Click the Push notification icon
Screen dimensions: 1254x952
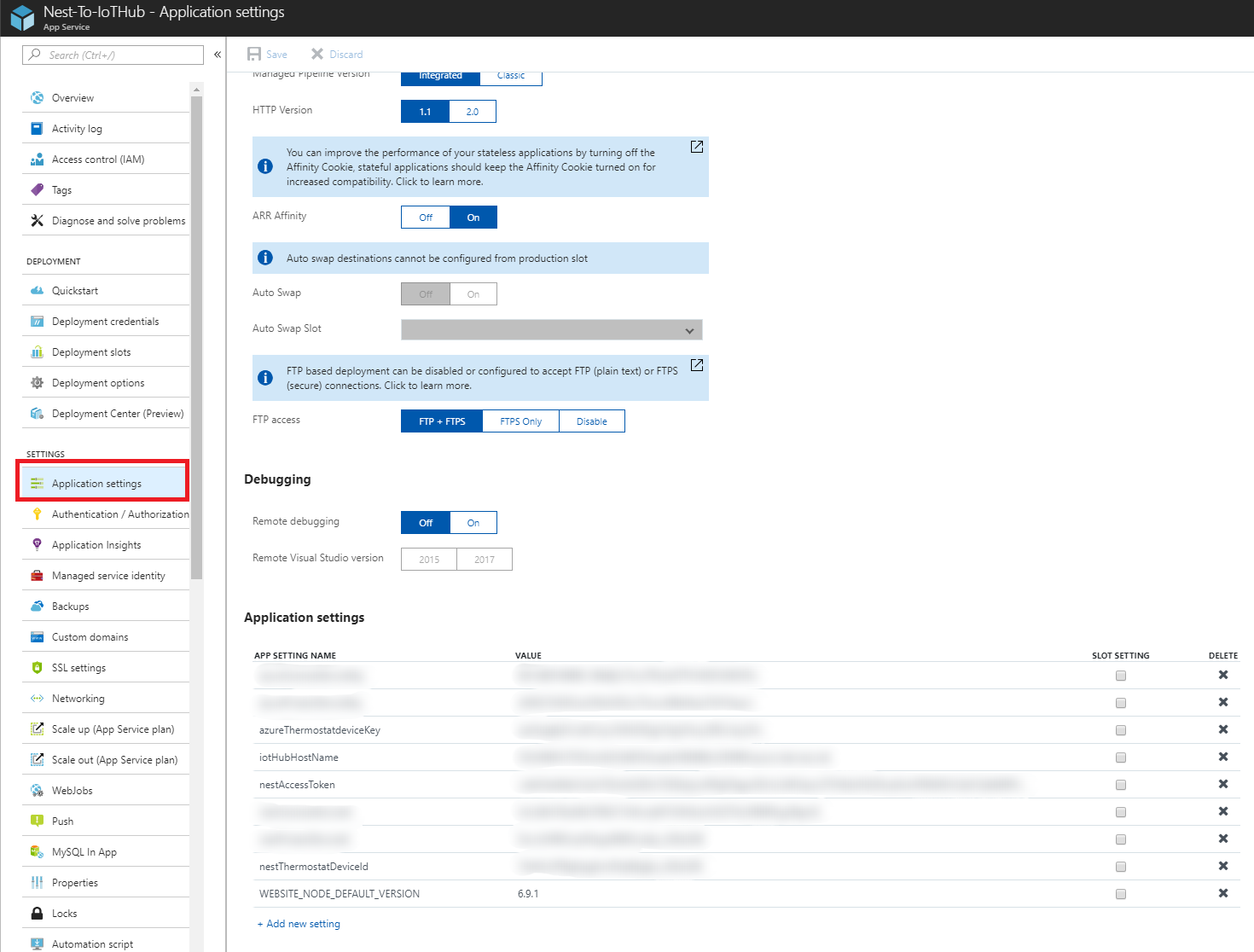coord(37,821)
